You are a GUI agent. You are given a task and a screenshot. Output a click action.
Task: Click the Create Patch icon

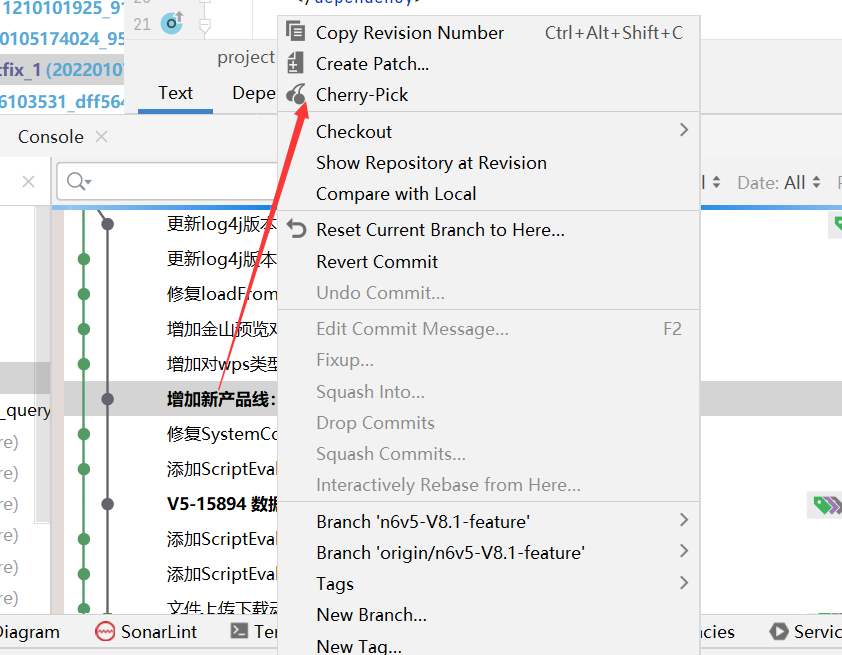point(296,64)
